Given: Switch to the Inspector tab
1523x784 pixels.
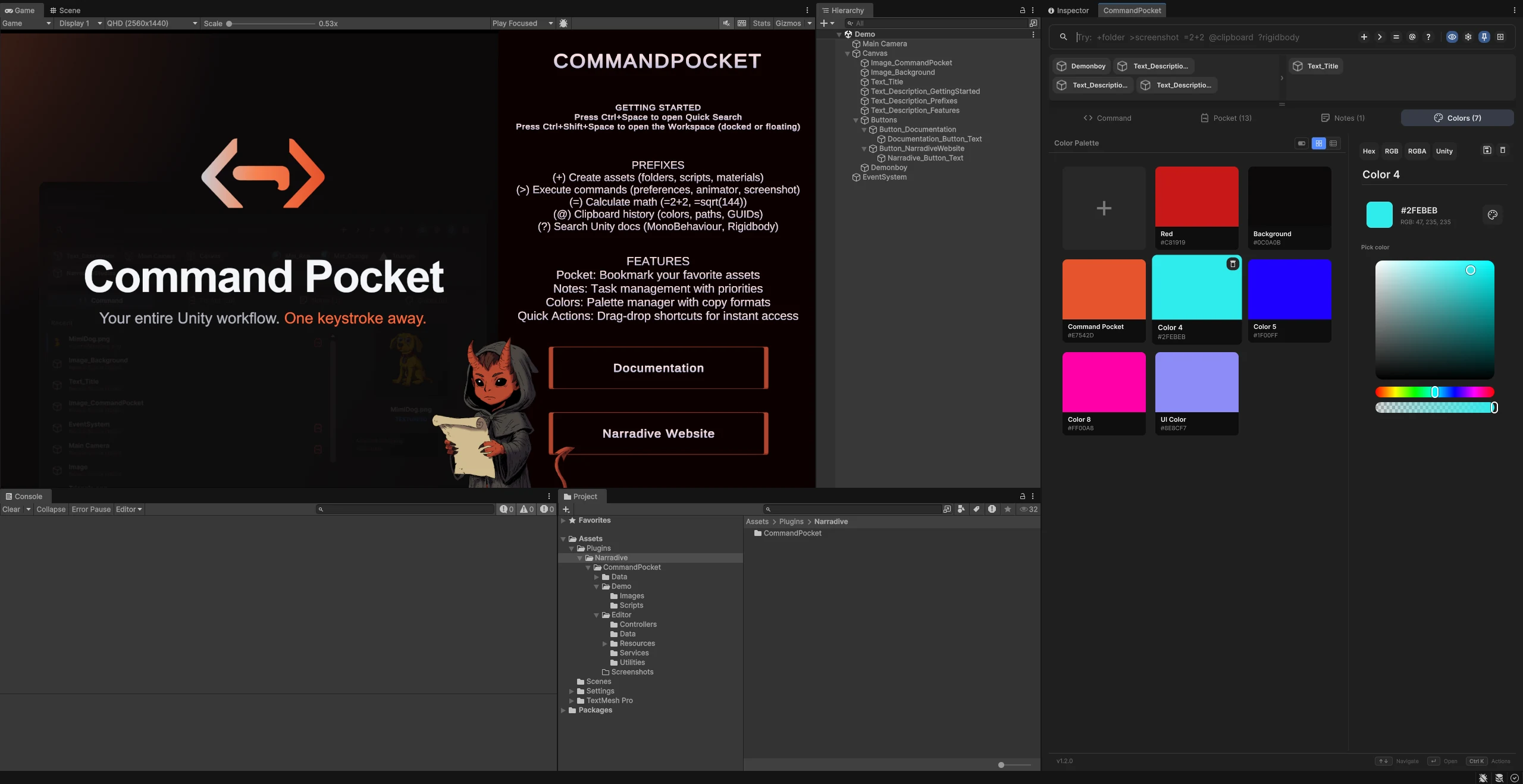Looking at the screenshot, I should pyautogui.click(x=1068, y=10).
